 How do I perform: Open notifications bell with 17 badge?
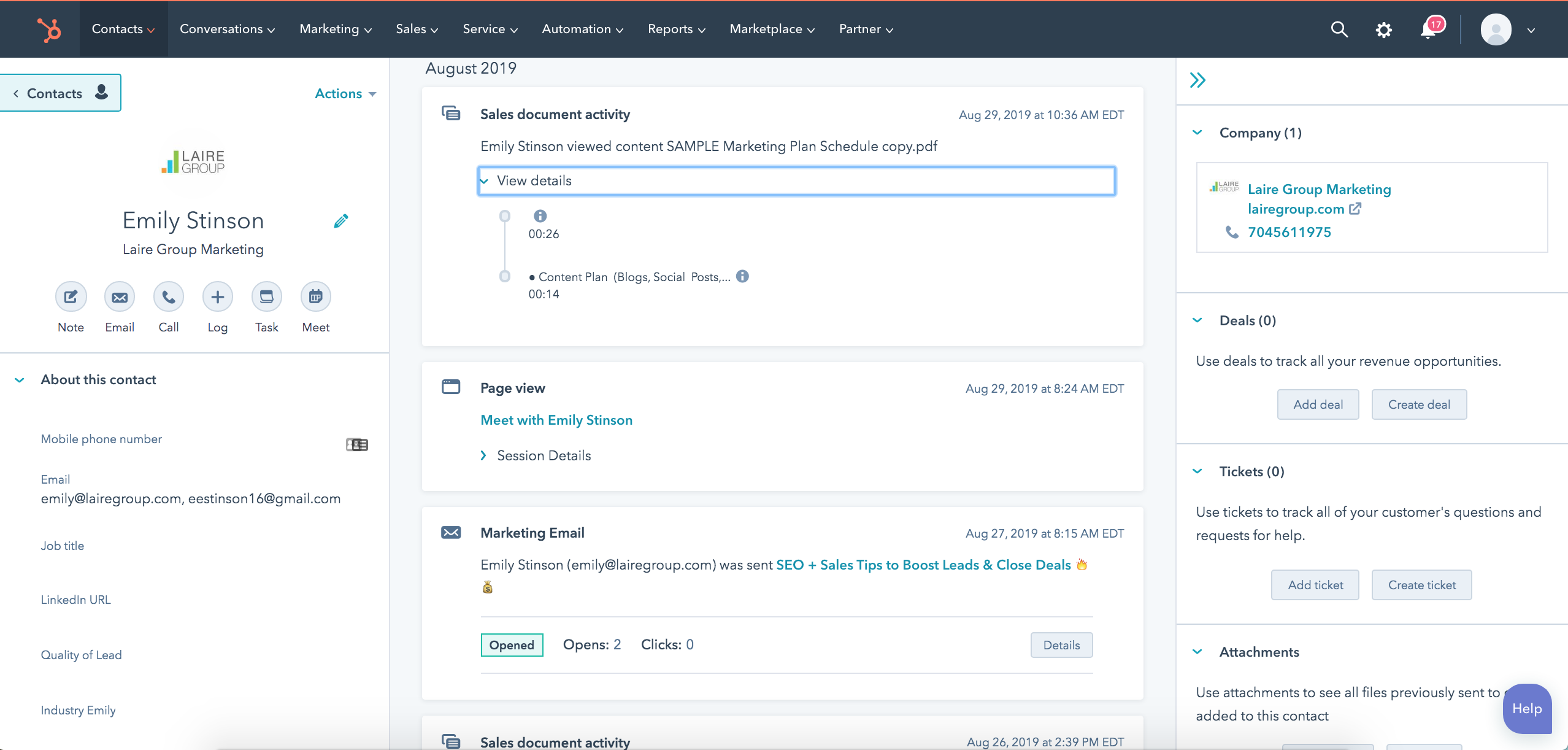tap(1431, 28)
